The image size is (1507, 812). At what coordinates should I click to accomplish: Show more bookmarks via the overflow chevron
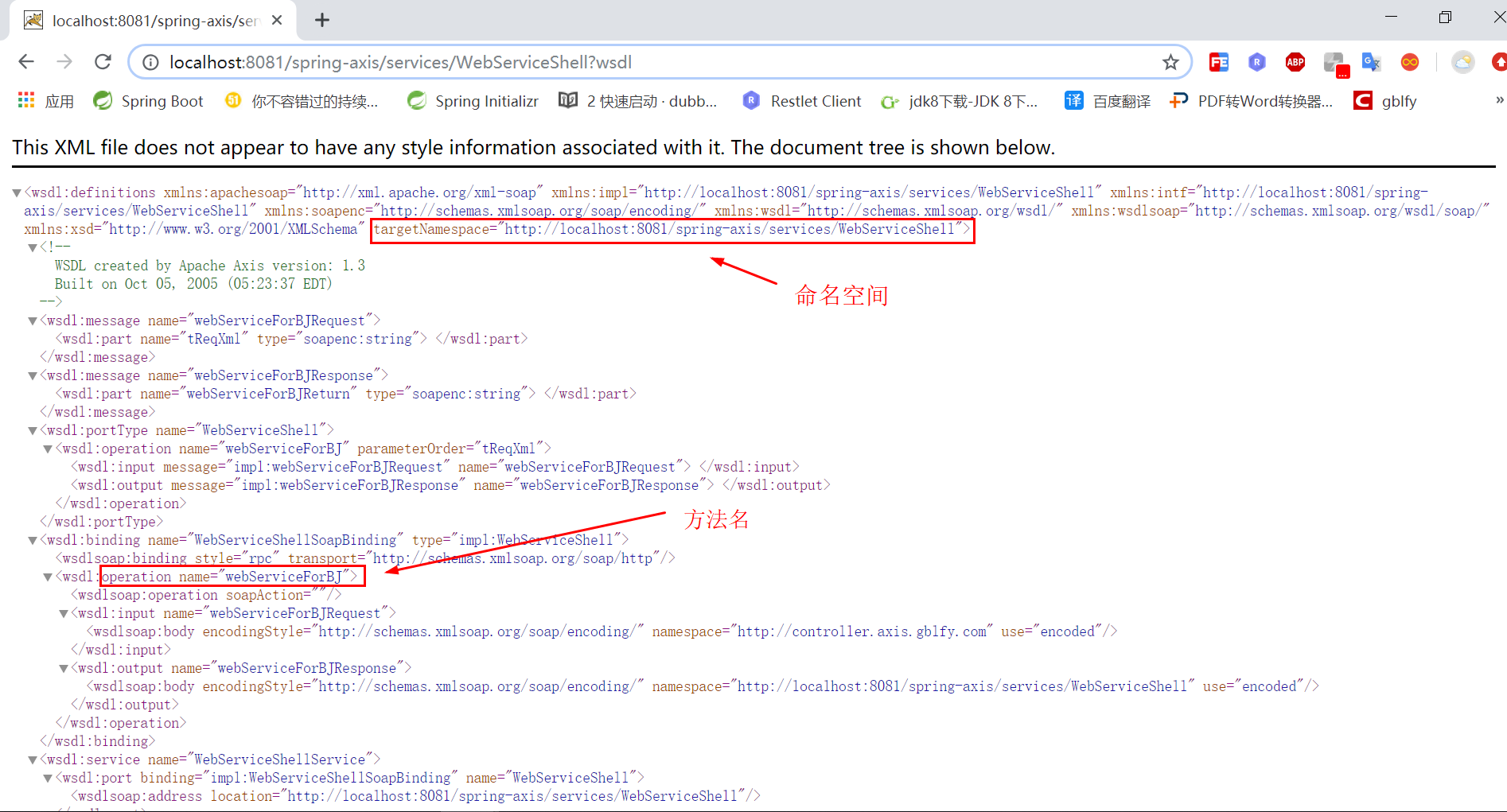1499,100
